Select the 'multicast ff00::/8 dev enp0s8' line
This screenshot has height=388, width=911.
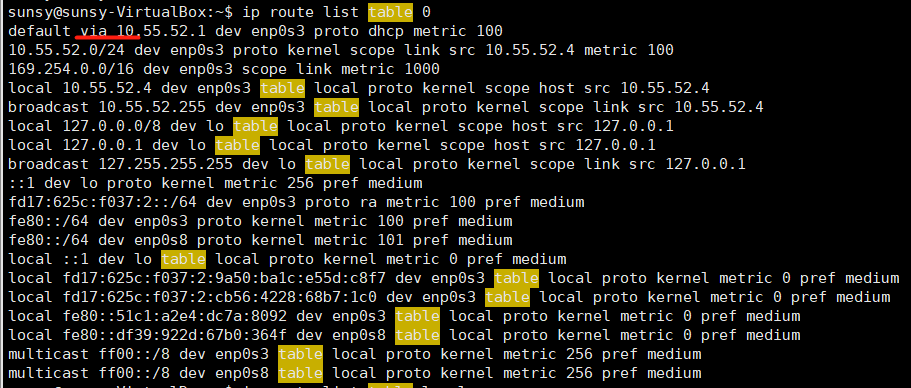pyautogui.click(x=355, y=373)
